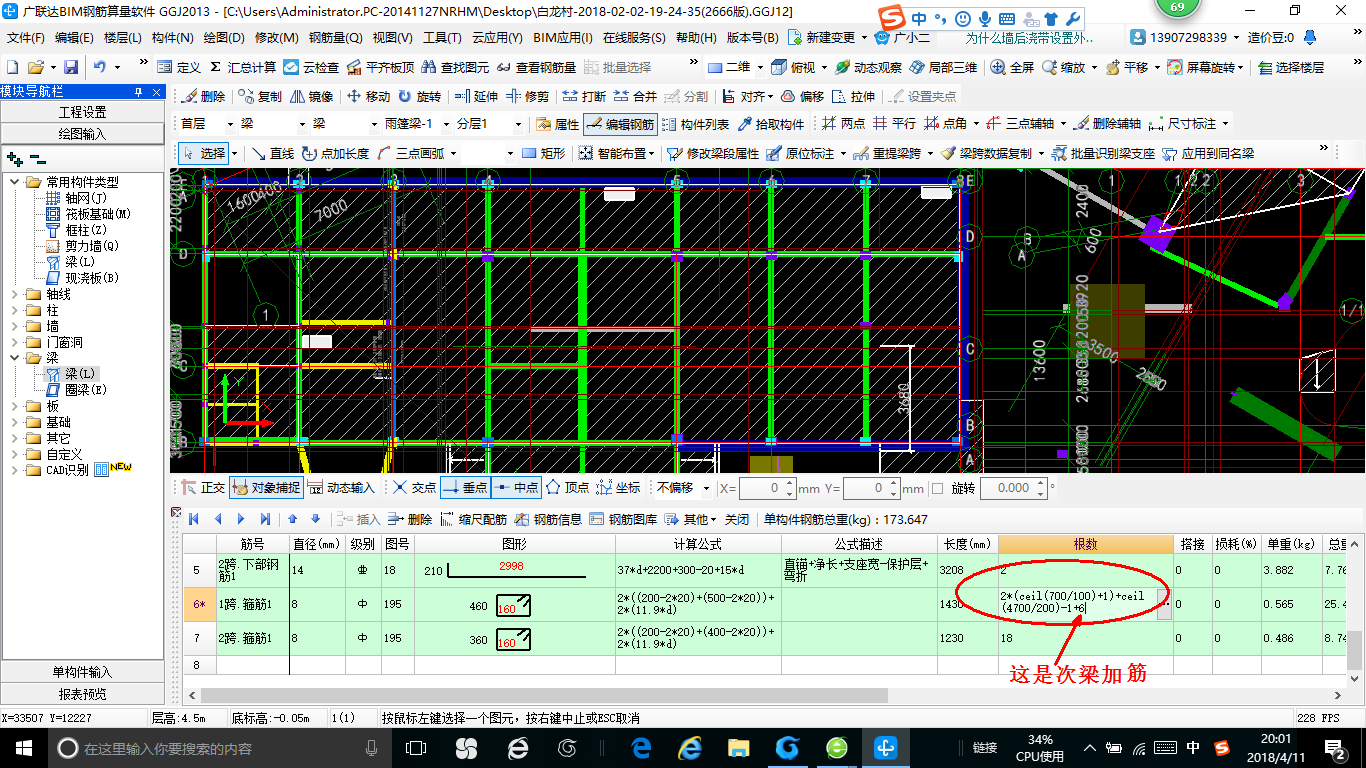The width and height of the screenshot is (1366, 768).
Task: Open the 帮助(H) menu
Action: point(696,38)
